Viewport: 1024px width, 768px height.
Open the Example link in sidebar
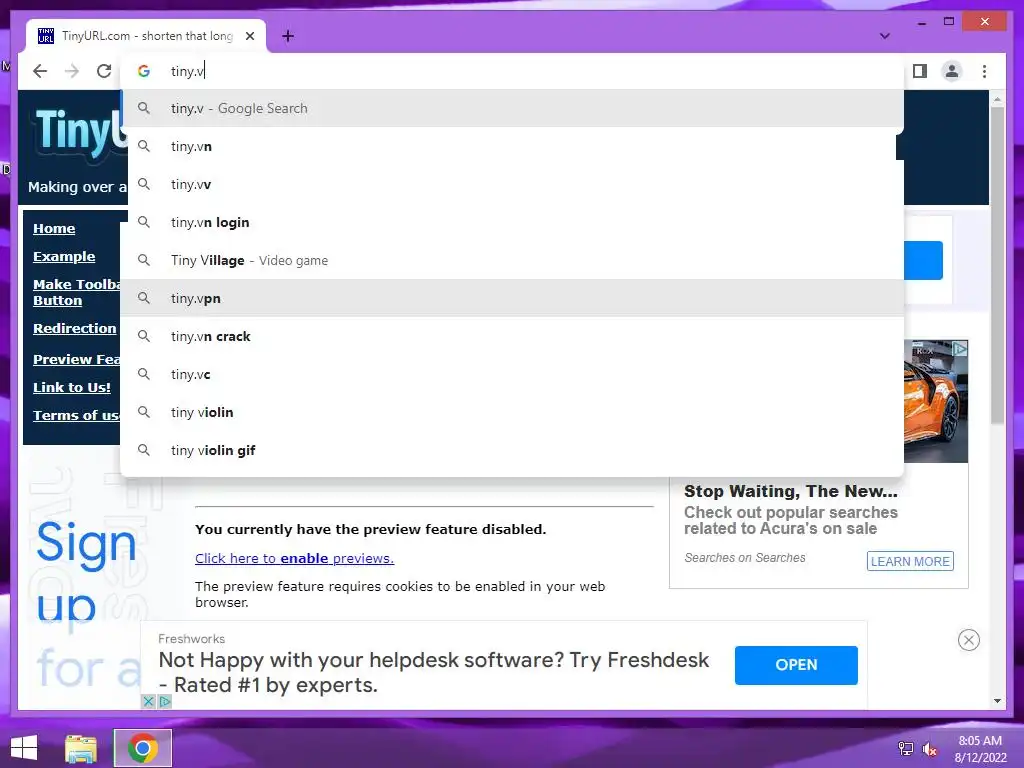pos(64,257)
